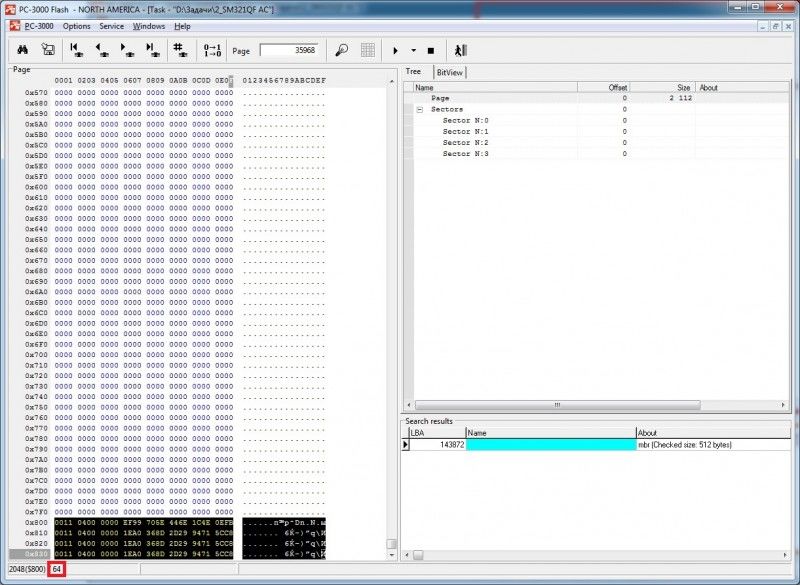Click the tree panel scroll left arrow
Viewport: 800px width, 585px height.
tap(408, 405)
